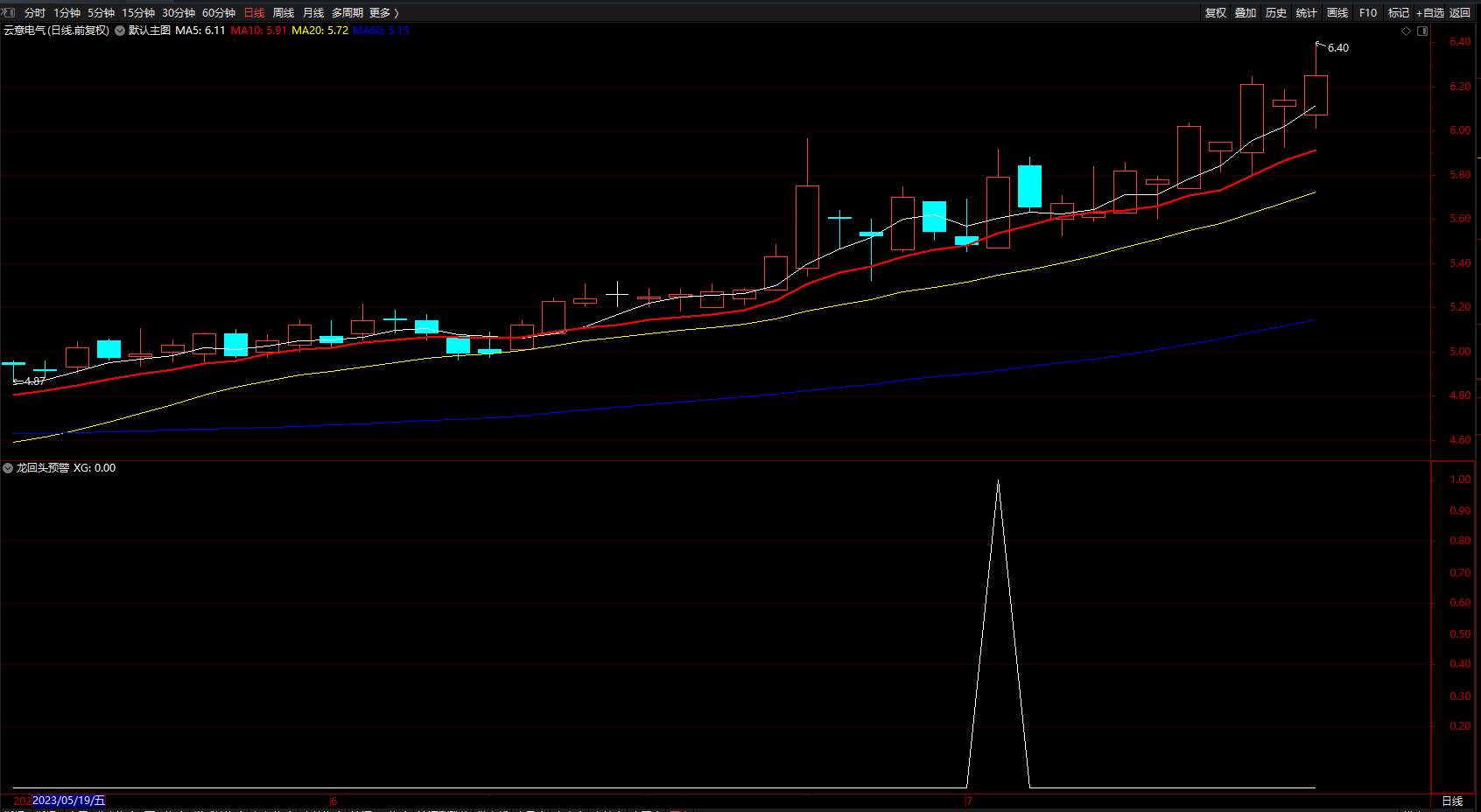Open the 多周期 multi-period view
Viewport: 1481px width, 812px height.
tap(347, 13)
